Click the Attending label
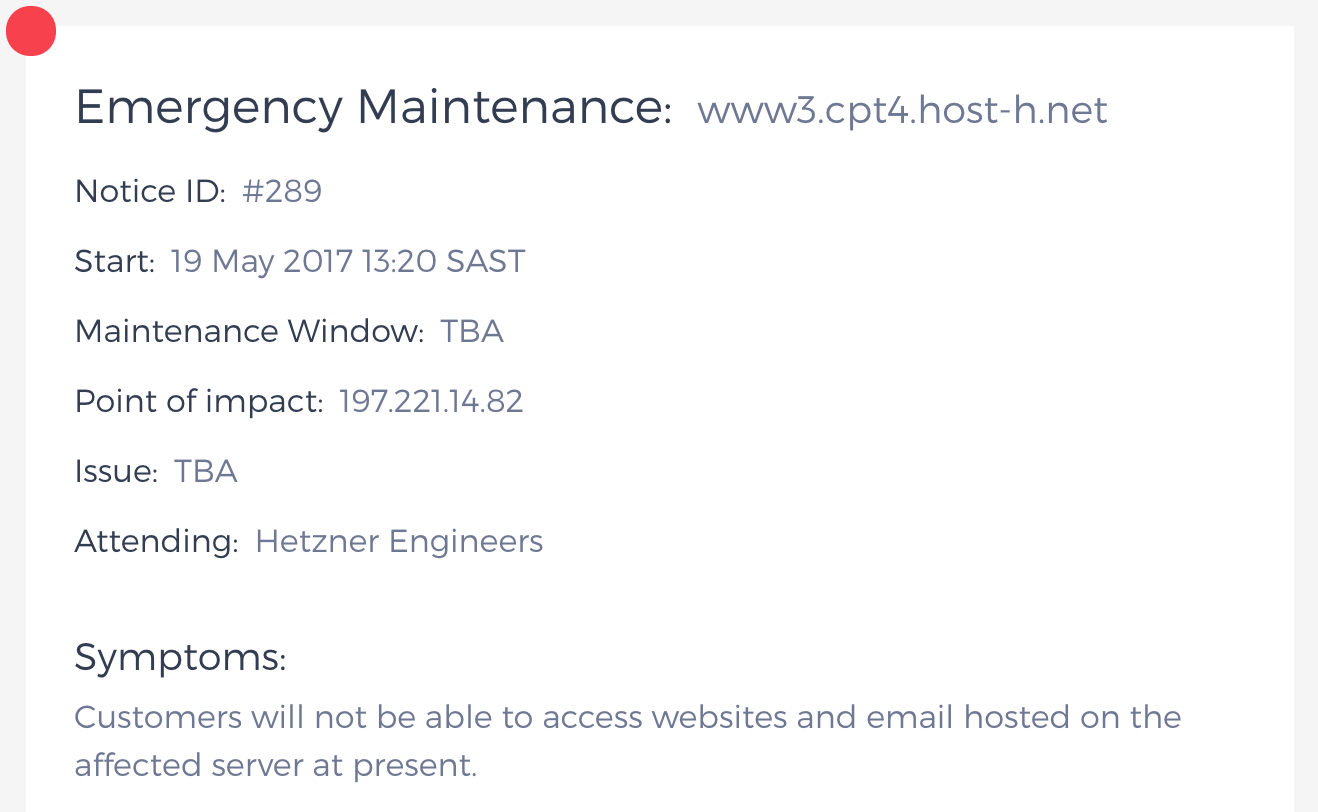The height and width of the screenshot is (812, 1318). pyautogui.click(x=156, y=541)
